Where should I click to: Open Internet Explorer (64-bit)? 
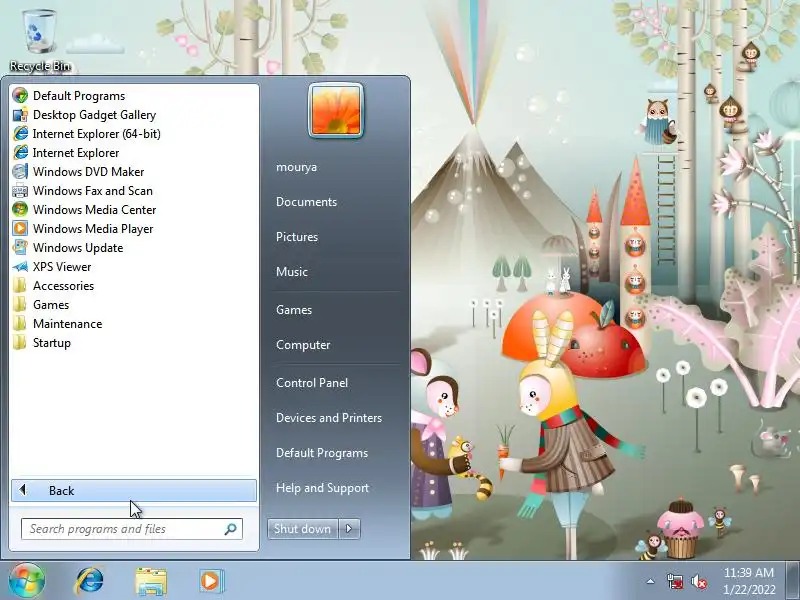point(134,134)
